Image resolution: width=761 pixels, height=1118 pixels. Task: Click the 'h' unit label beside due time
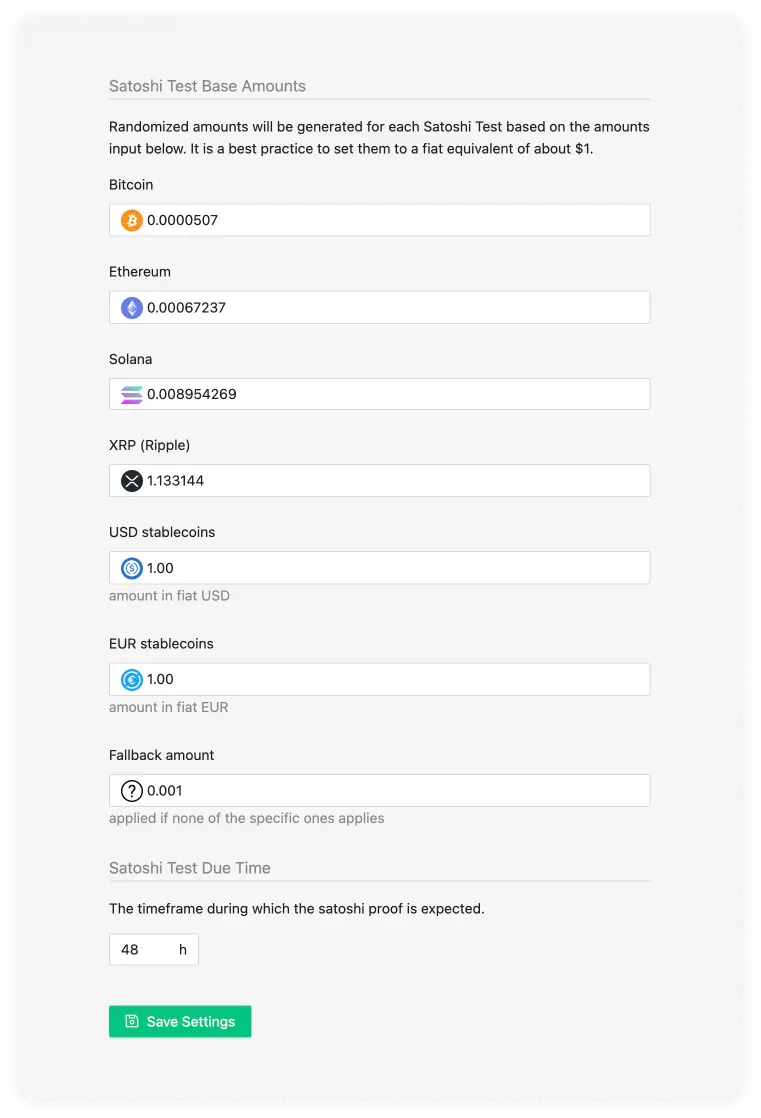coord(183,949)
